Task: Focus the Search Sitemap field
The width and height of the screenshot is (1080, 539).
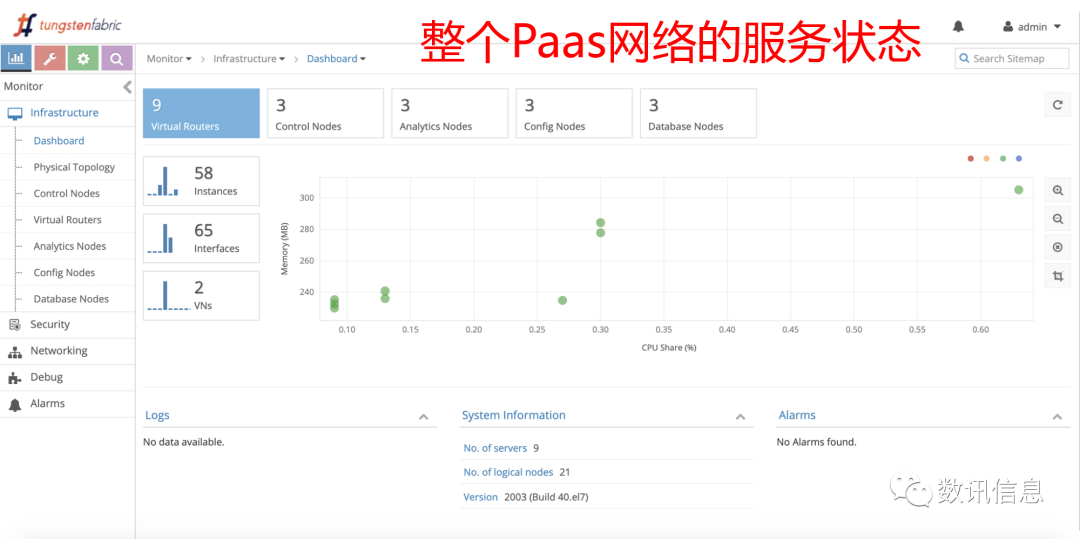Action: click(1012, 59)
